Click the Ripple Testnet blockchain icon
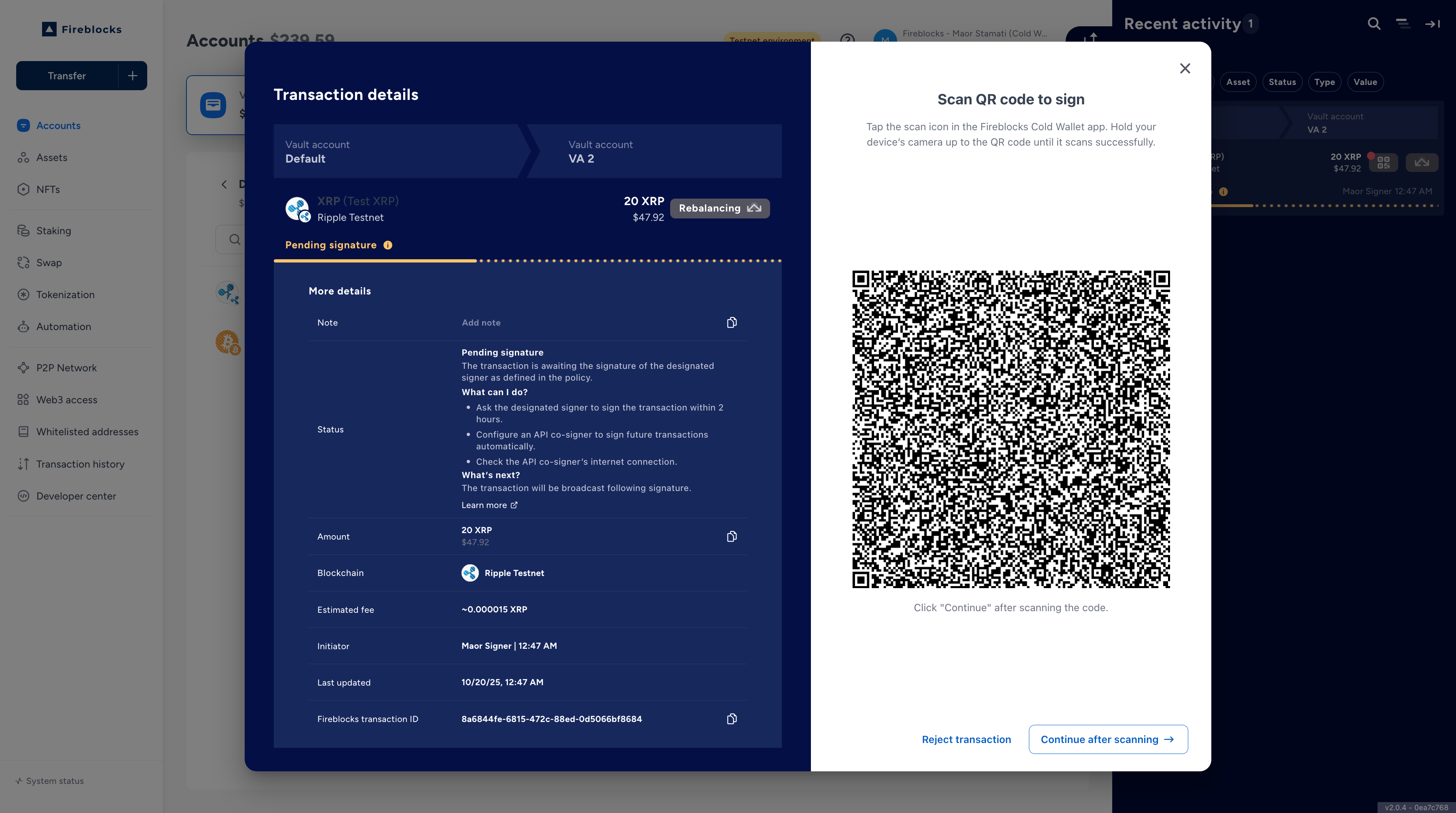This screenshot has width=1456, height=813. (470, 573)
